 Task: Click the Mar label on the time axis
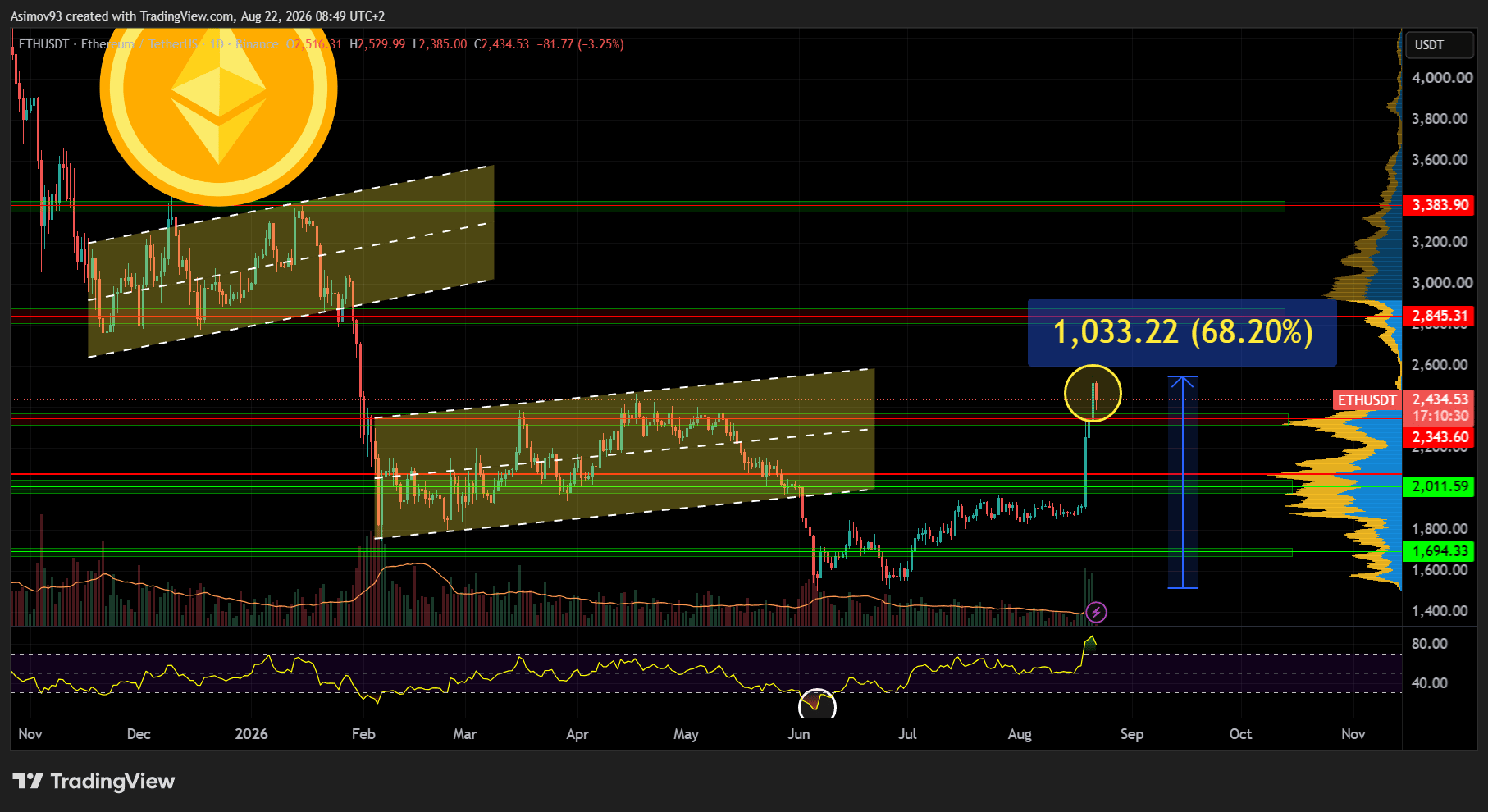coord(464,734)
